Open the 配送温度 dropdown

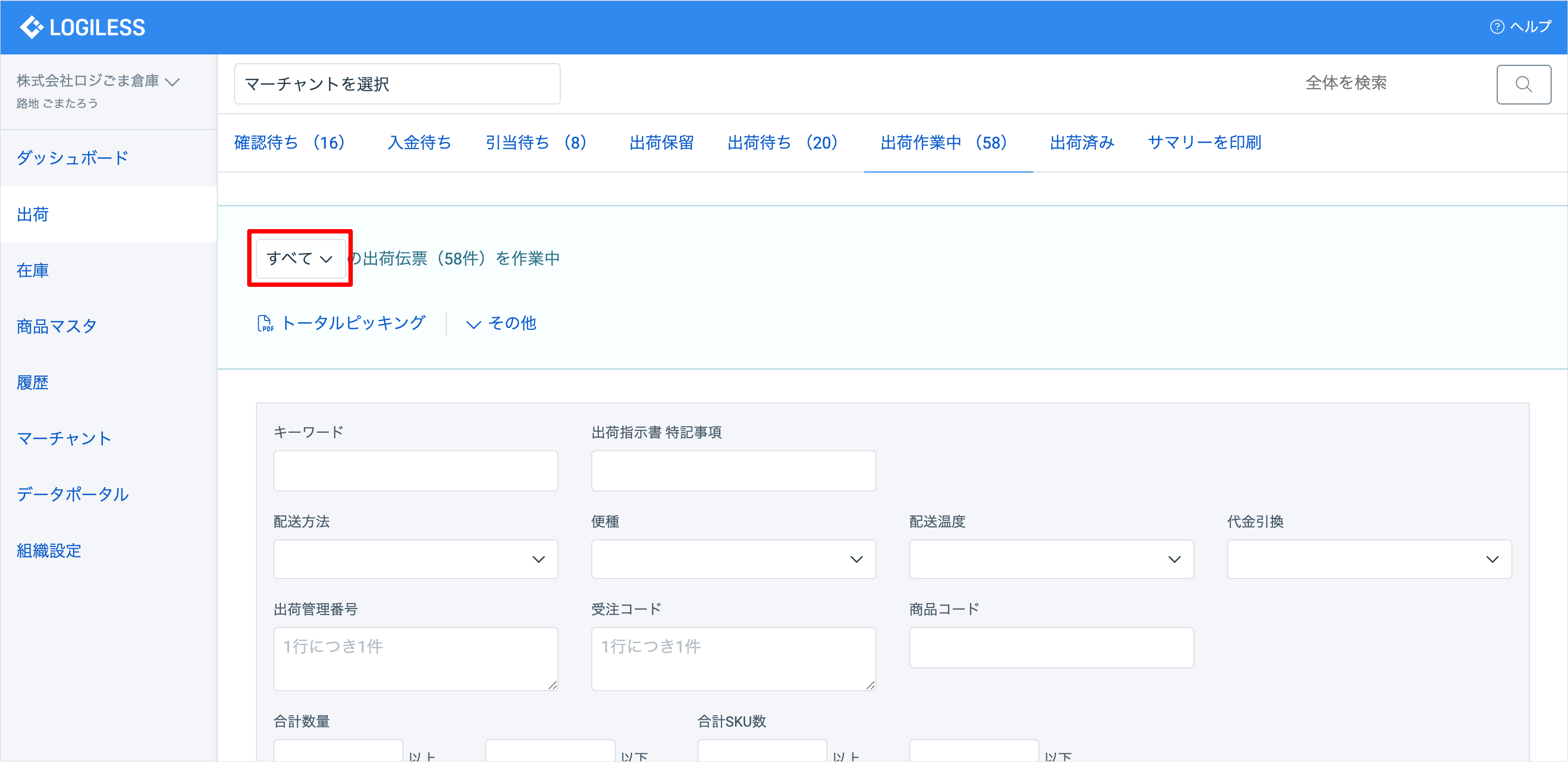coord(1051,559)
